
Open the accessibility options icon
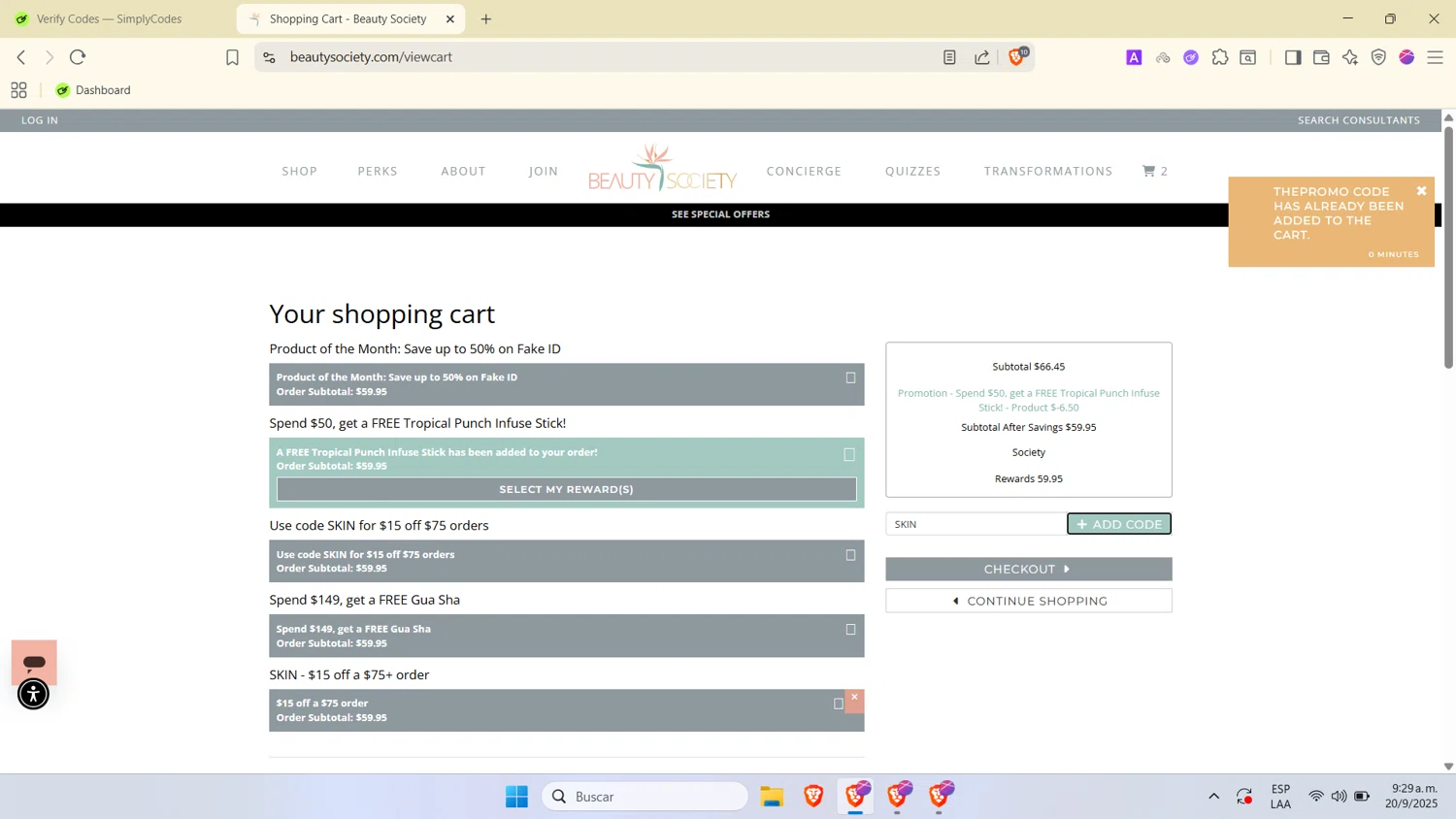pos(33,694)
